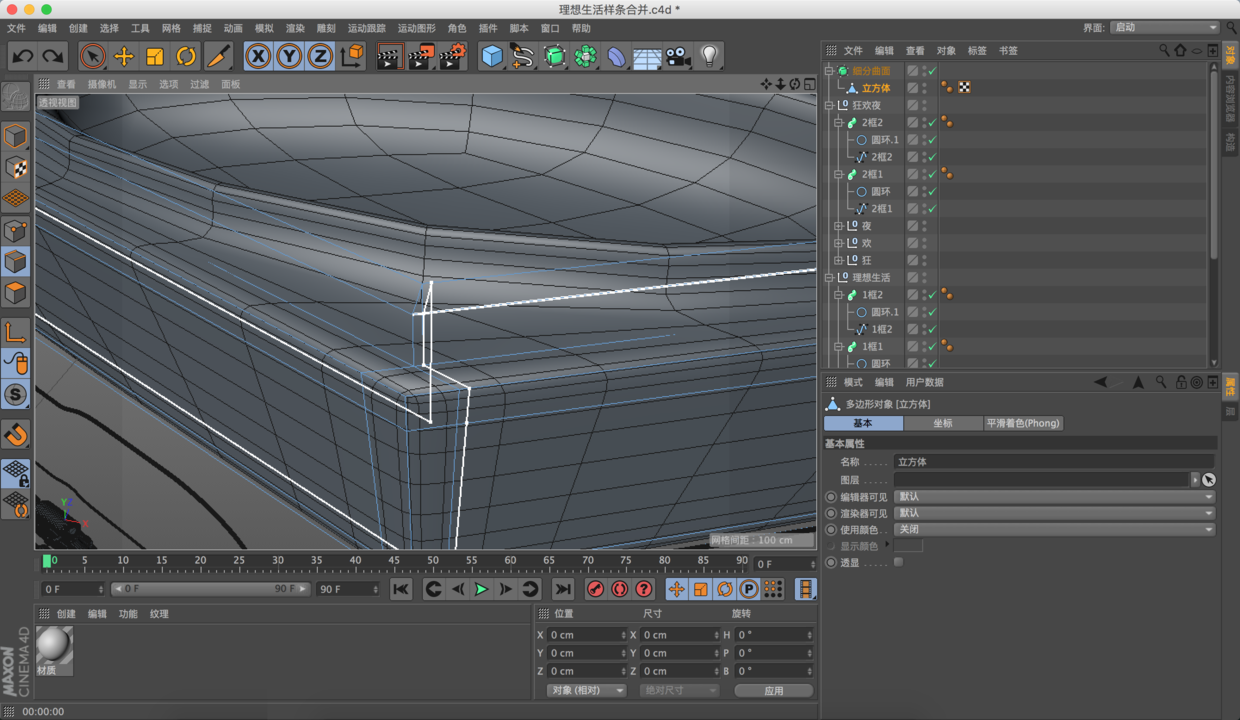1240x720 pixels.
Task: Toggle Z axis lock
Action: click(320, 57)
